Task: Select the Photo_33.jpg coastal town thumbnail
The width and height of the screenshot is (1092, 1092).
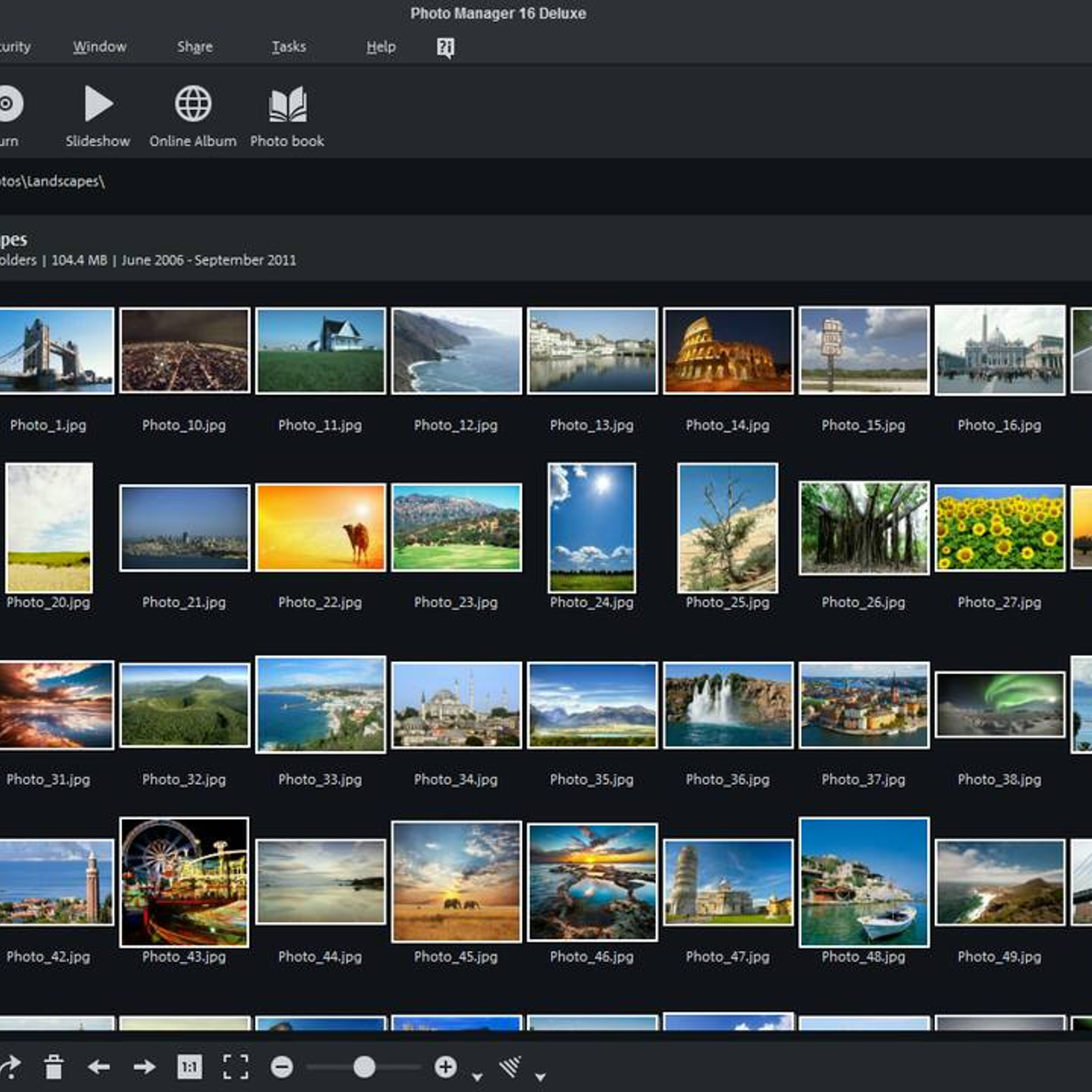Action: 321,705
